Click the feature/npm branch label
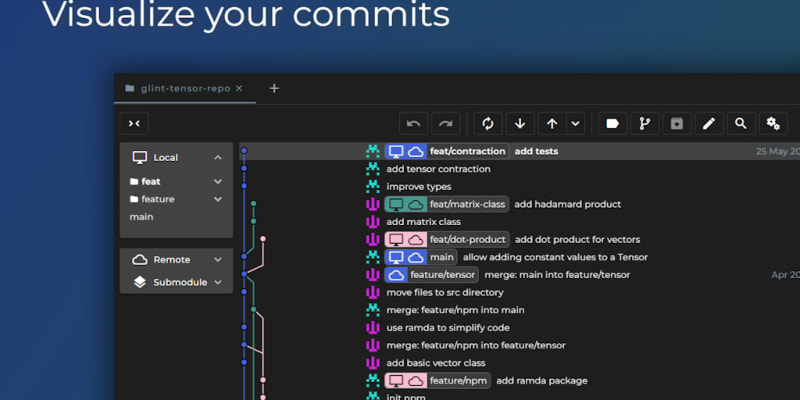800x400 pixels. pyautogui.click(x=458, y=381)
